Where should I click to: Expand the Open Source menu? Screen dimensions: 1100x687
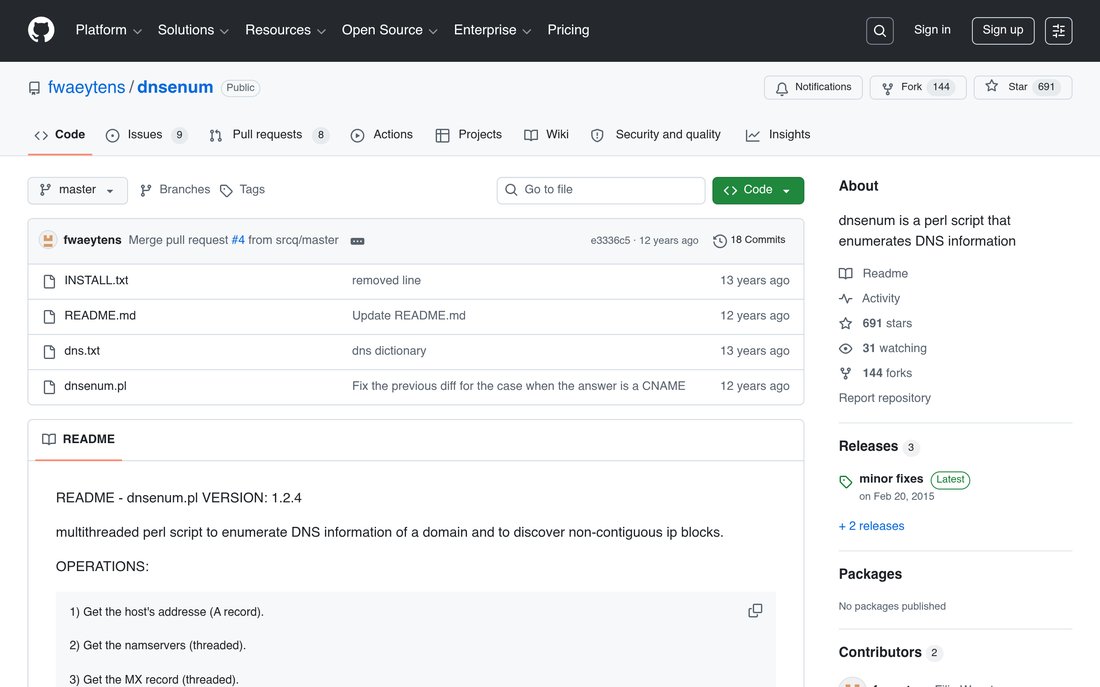tap(389, 30)
